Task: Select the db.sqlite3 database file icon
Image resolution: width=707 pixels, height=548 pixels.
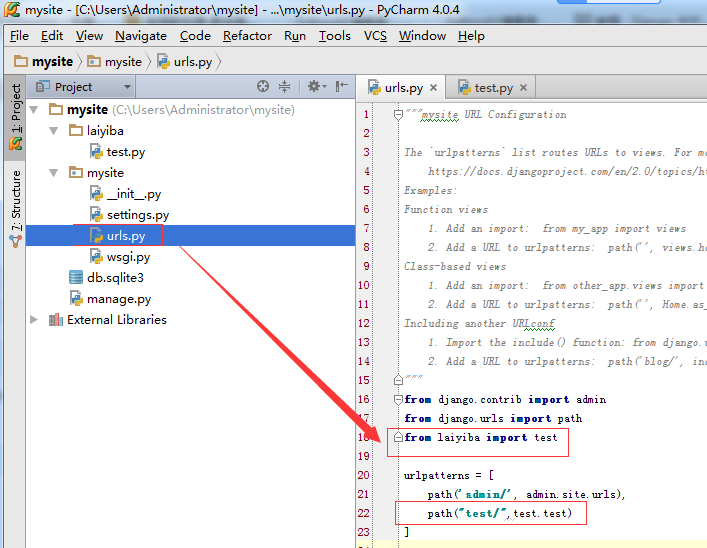Action: click(x=76, y=277)
